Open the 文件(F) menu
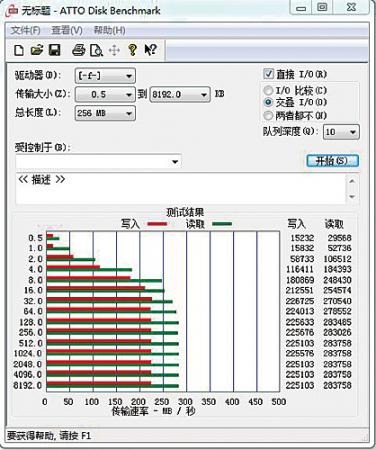This screenshot has width=376, height=450. (25, 31)
